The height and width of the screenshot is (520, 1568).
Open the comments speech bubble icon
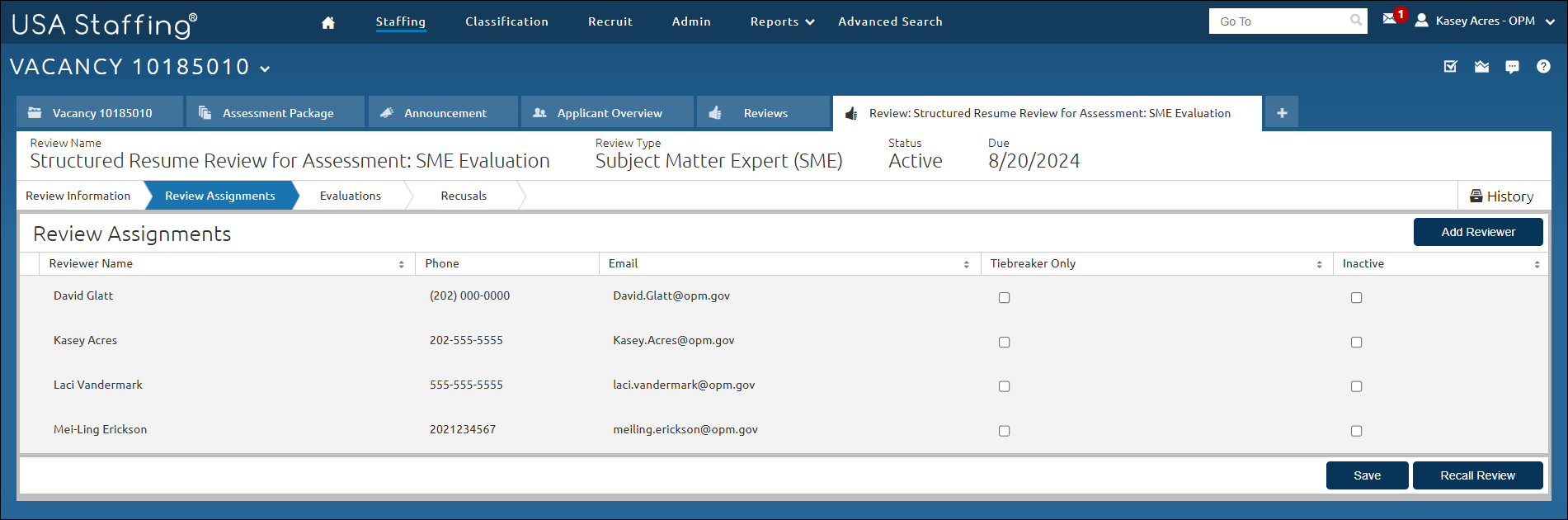click(1512, 67)
